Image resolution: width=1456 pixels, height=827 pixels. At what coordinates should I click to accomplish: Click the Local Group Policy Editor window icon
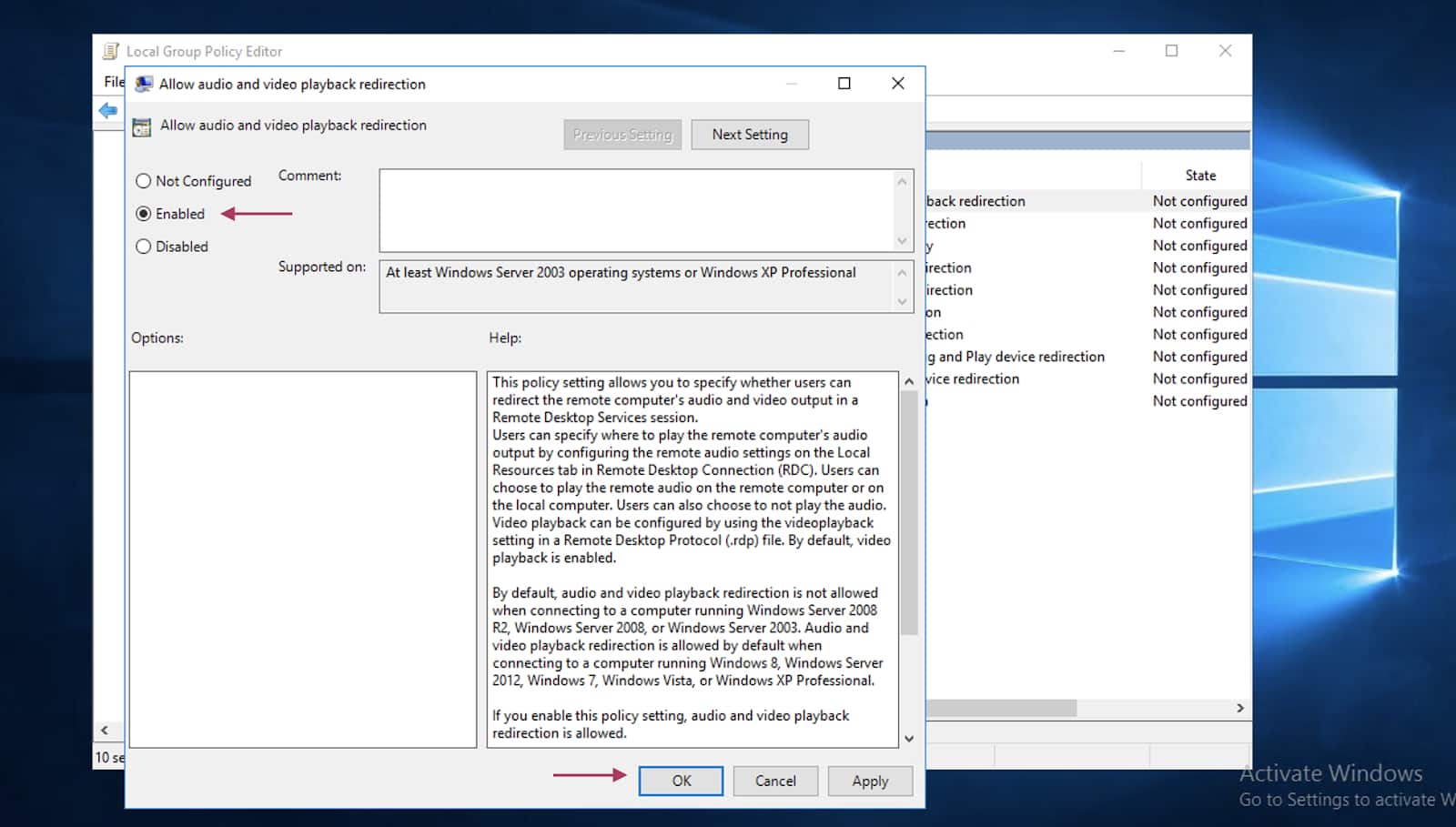(x=111, y=51)
